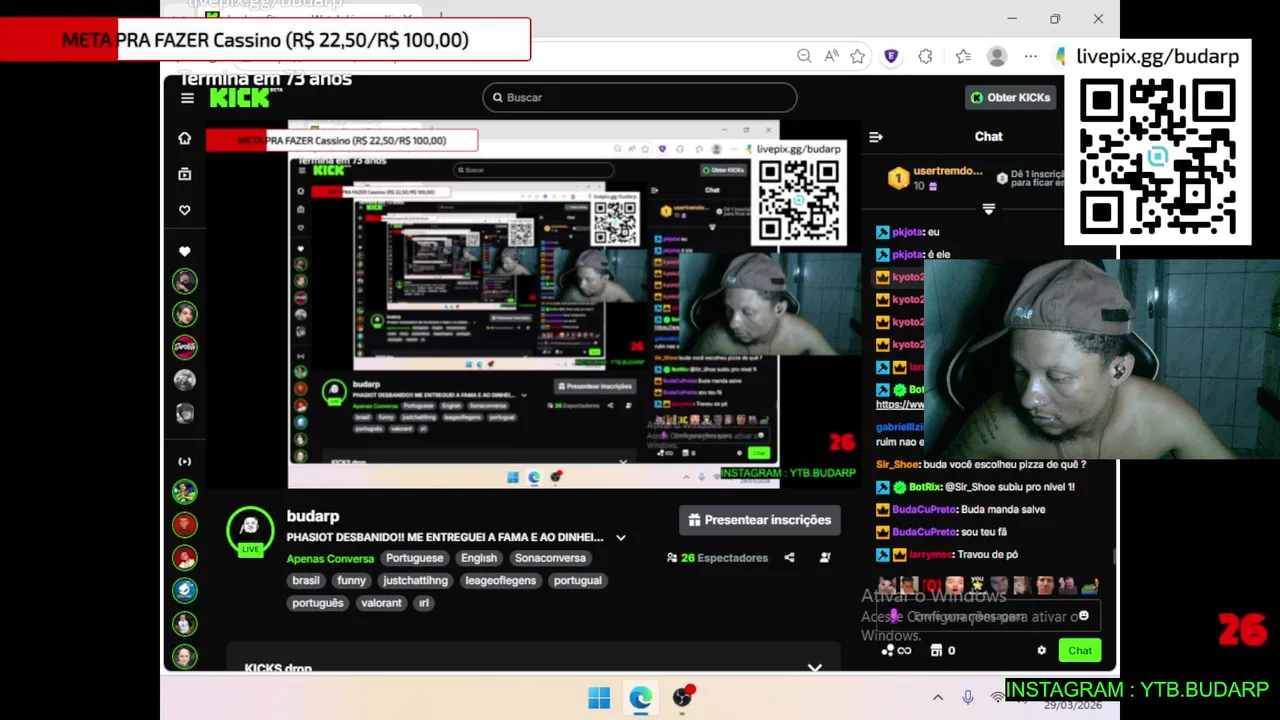The width and height of the screenshot is (1280, 720).
Task: Go to Kick home via the house icon
Action: pyautogui.click(x=184, y=138)
